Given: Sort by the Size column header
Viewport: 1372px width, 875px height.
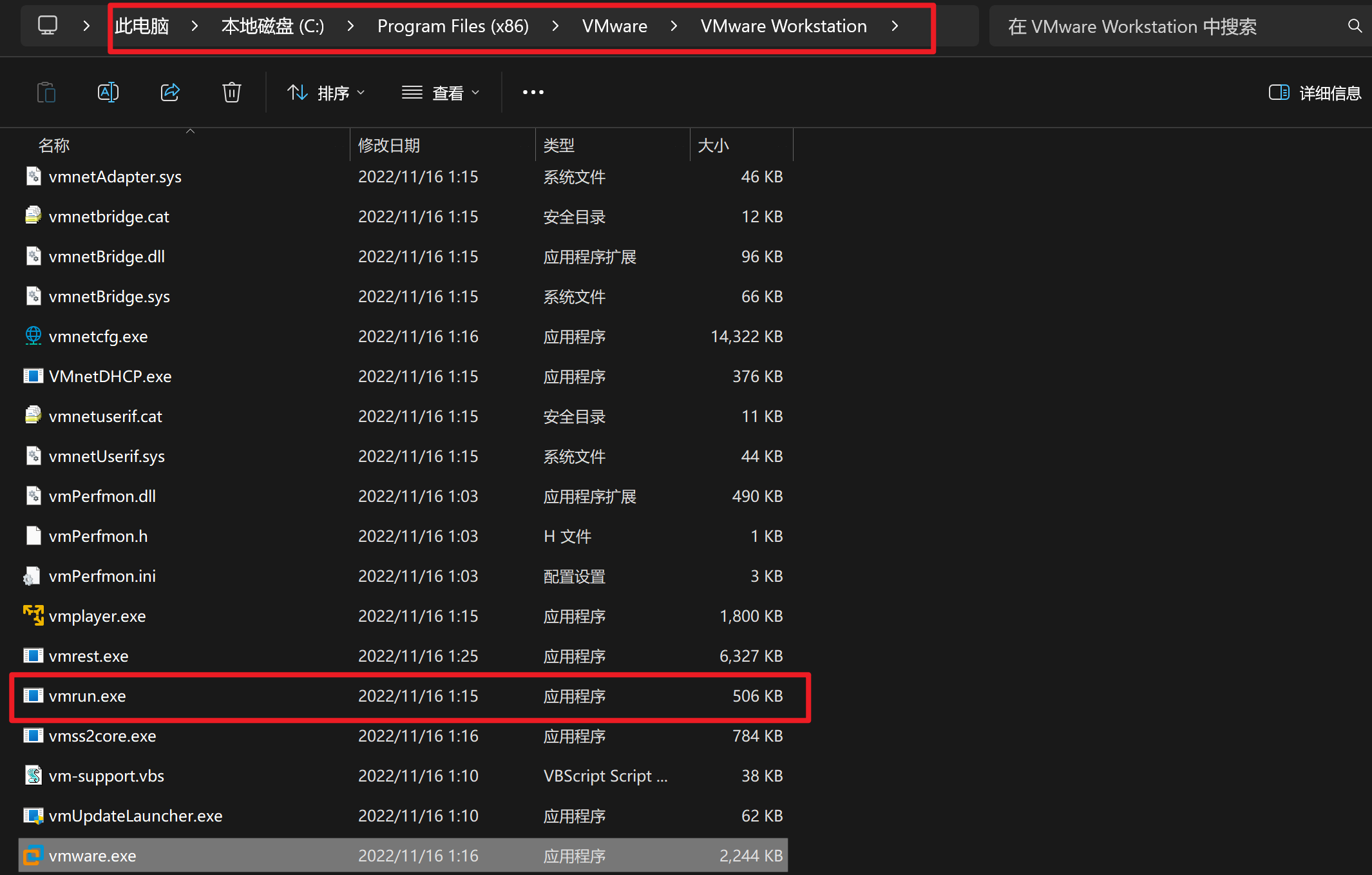Looking at the screenshot, I should coord(714,145).
